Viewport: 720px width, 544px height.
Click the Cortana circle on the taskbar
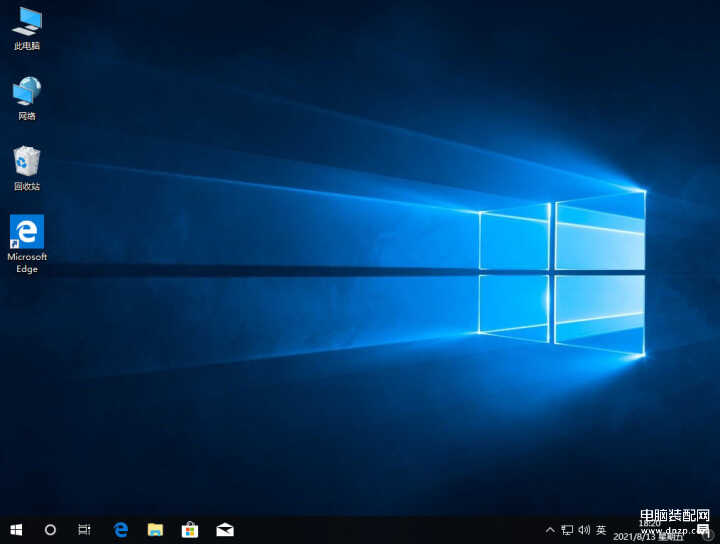tap(50, 530)
